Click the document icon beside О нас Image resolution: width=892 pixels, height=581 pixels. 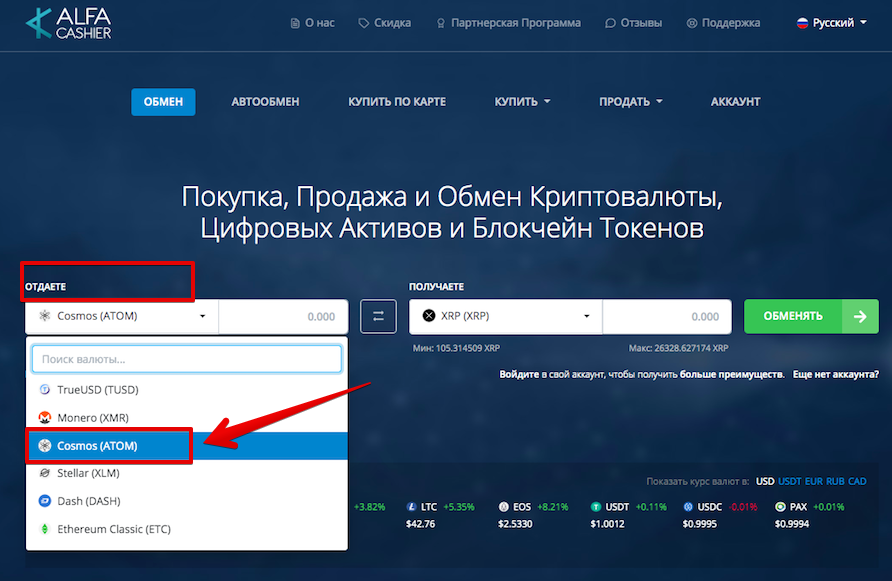point(295,23)
